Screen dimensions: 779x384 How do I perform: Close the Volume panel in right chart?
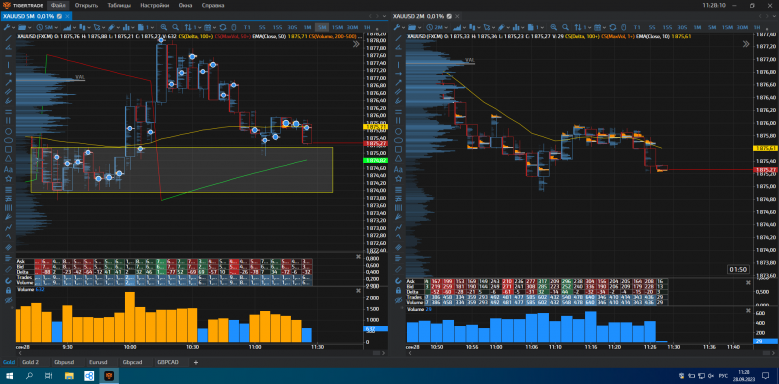pyautogui.click(x=748, y=310)
